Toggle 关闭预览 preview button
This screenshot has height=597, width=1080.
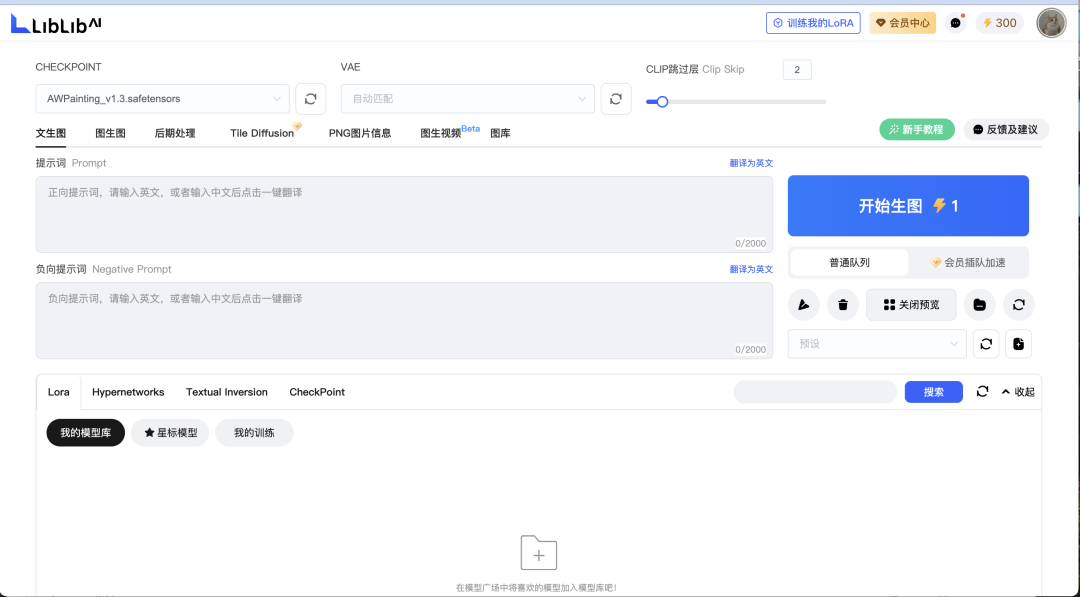(x=911, y=305)
